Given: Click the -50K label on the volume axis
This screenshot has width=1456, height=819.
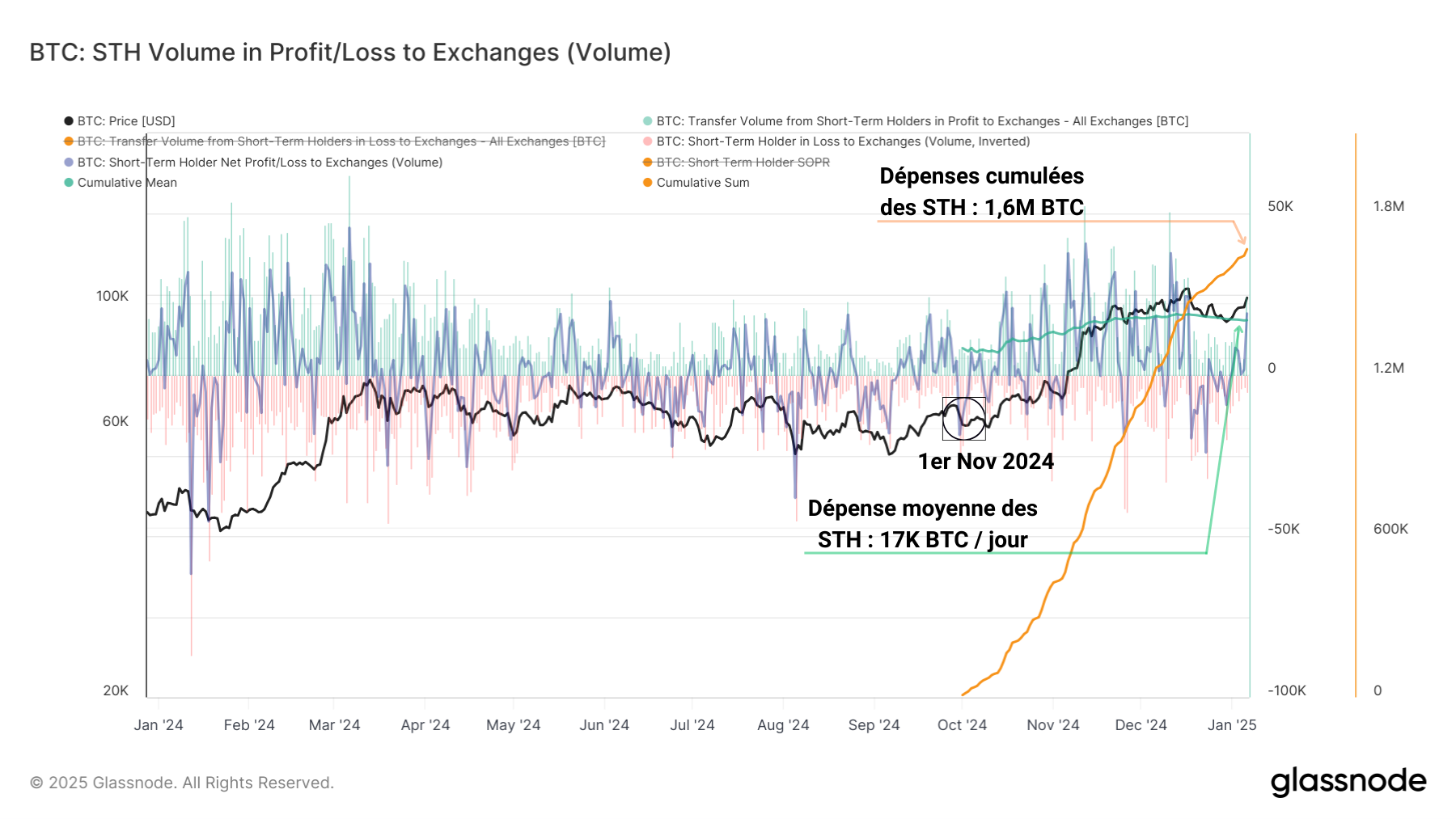Looking at the screenshot, I should (x=1283, y=529).
